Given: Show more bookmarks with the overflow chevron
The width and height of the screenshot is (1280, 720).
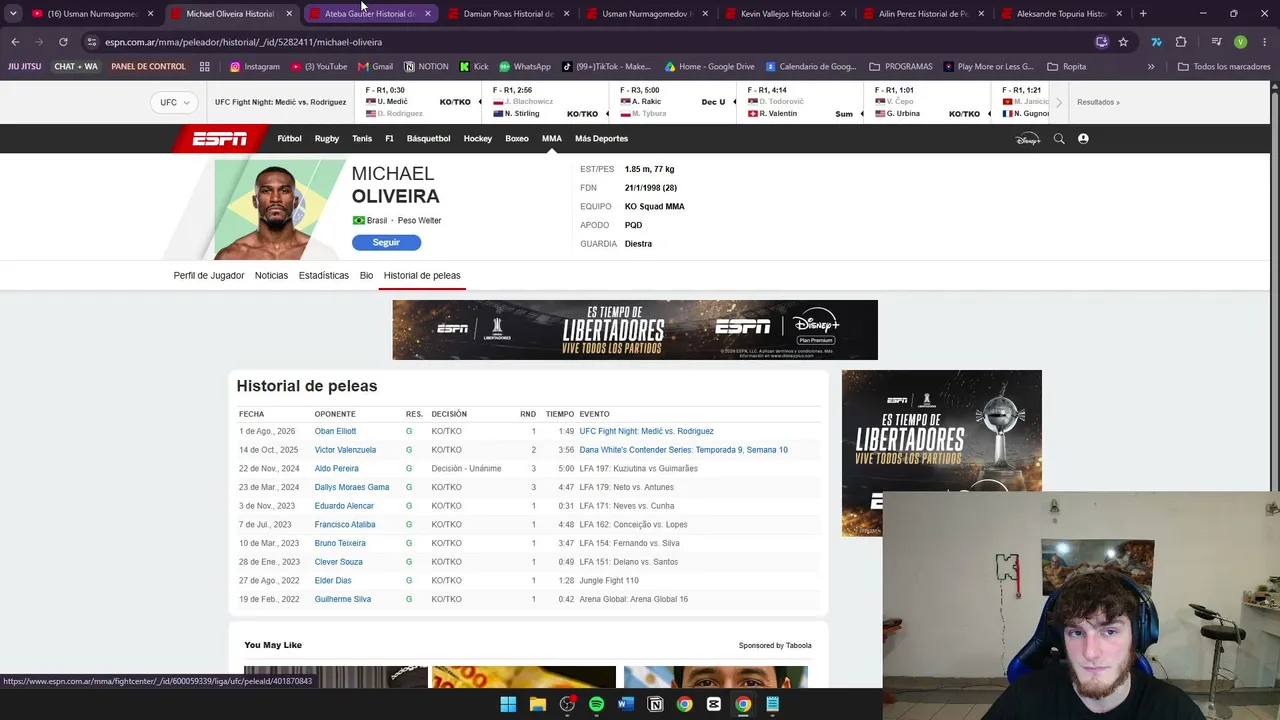Looking at the screenshot, I should click(x=1151, y=67).
